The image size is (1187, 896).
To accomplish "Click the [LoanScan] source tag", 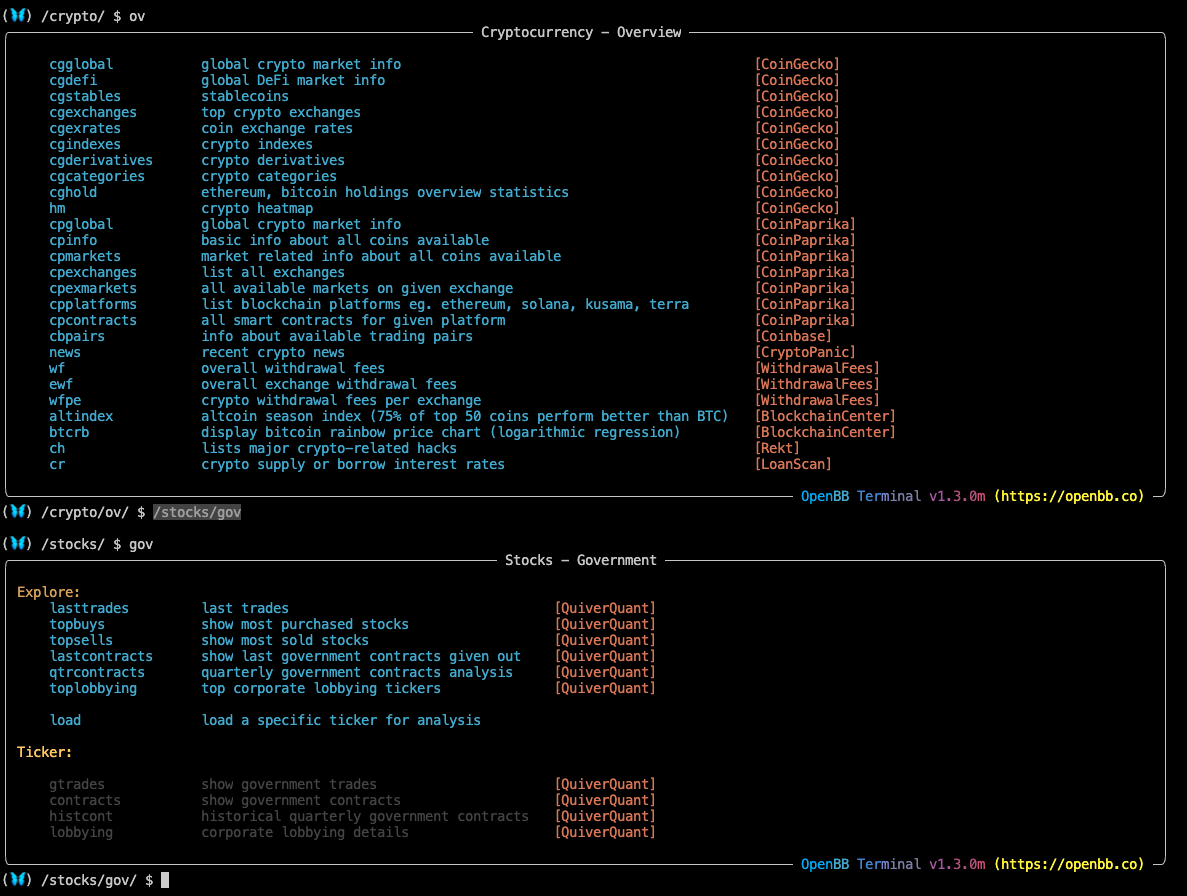I will click(x=793, y=464).
